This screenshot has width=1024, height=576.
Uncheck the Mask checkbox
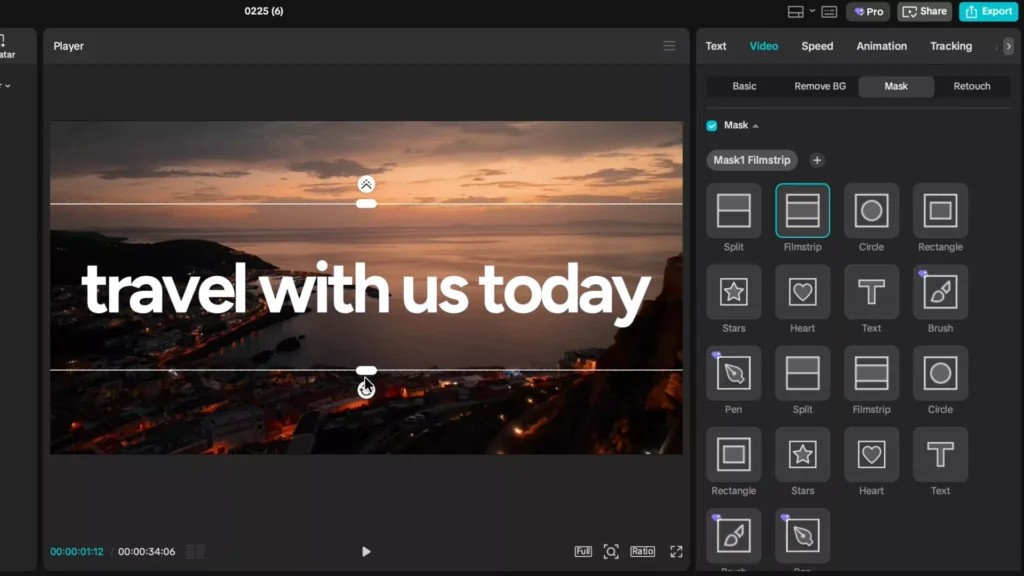(x=712, y=126)
